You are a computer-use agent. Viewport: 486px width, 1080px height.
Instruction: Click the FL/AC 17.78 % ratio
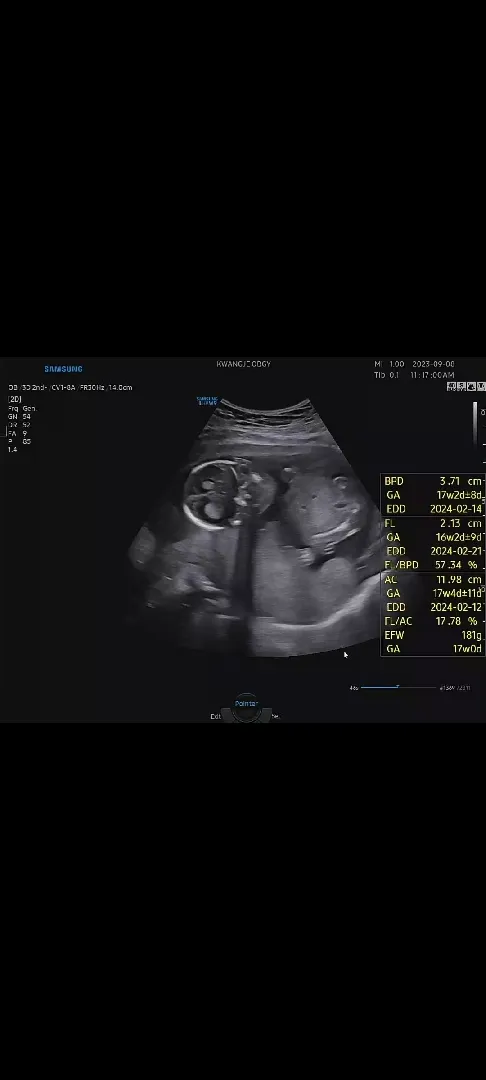433,621
